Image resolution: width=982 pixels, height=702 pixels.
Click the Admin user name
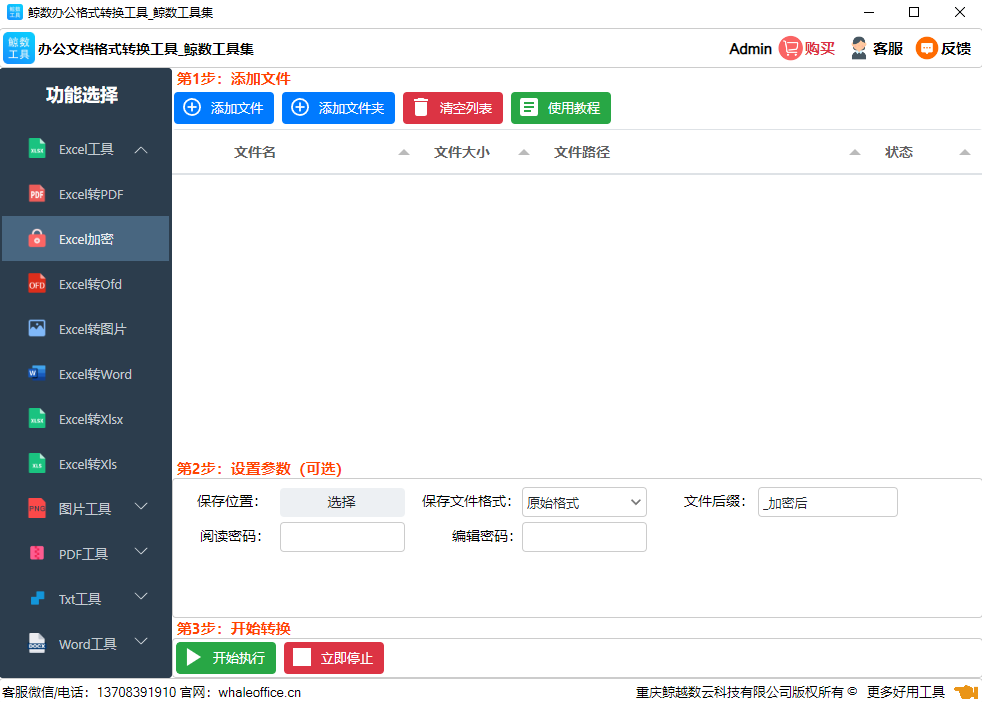[x=750, y=49]
